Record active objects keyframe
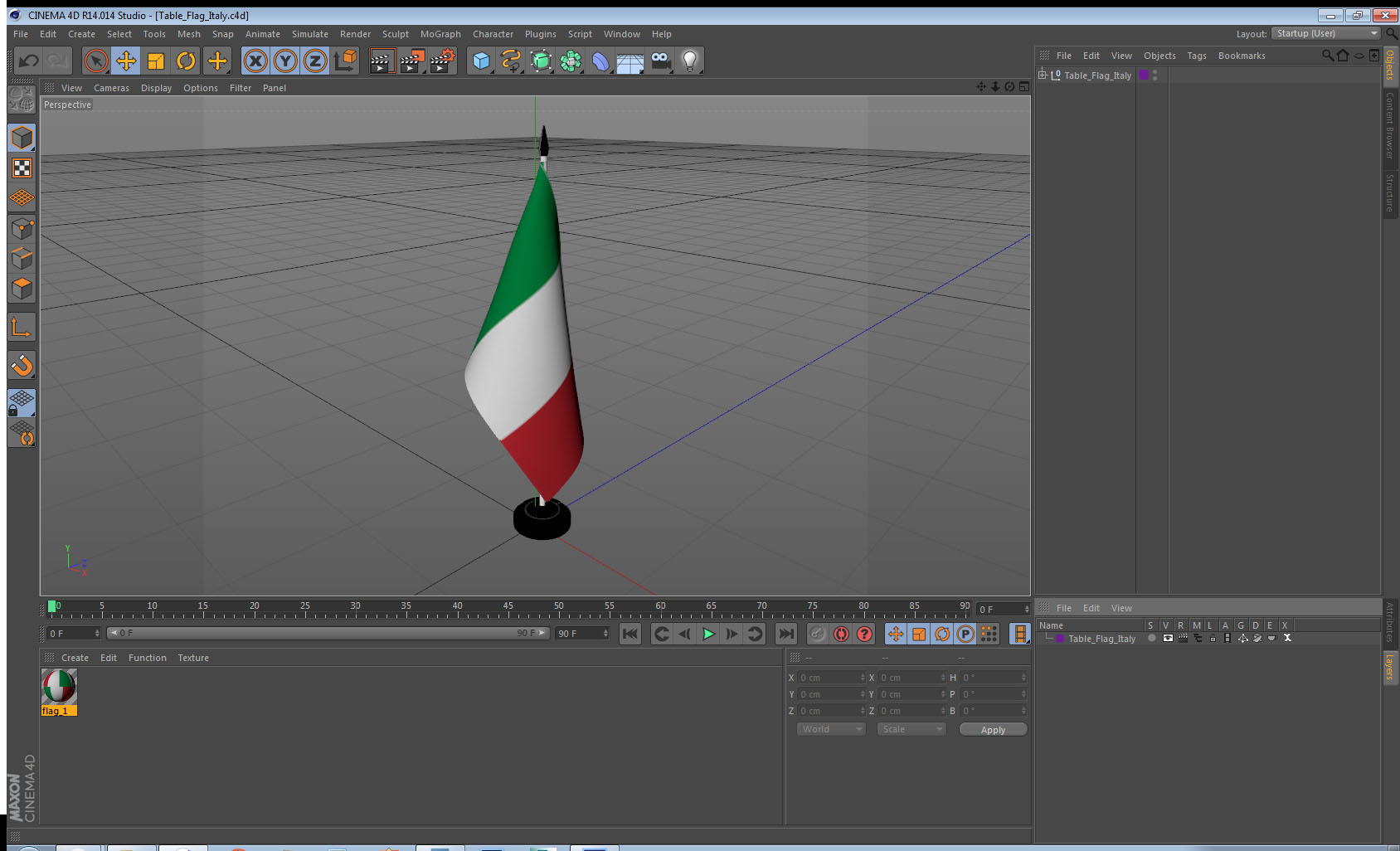The width and height of the screenshot is (1400, 851). [818, 634]
